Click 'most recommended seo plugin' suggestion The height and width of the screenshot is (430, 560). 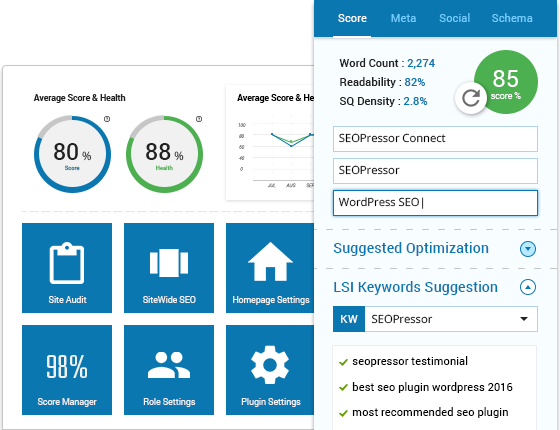(x=430, y=412)
